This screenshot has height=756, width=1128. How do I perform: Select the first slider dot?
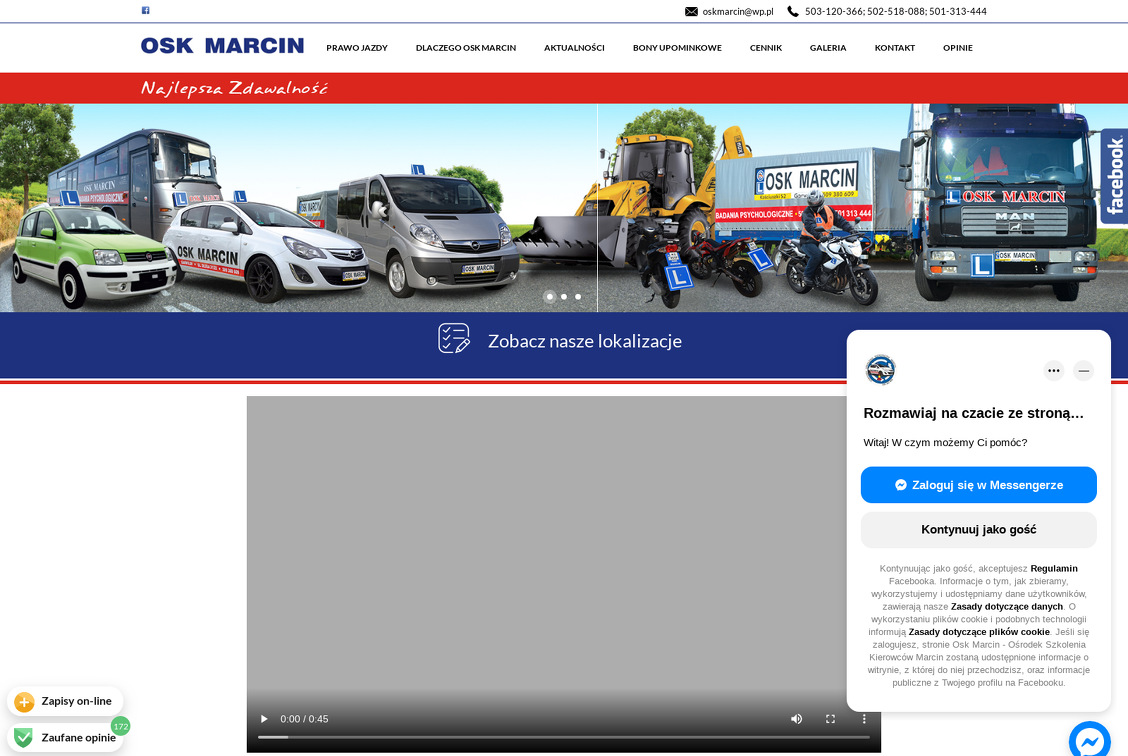pyautogui.click(x=550, y=296)
